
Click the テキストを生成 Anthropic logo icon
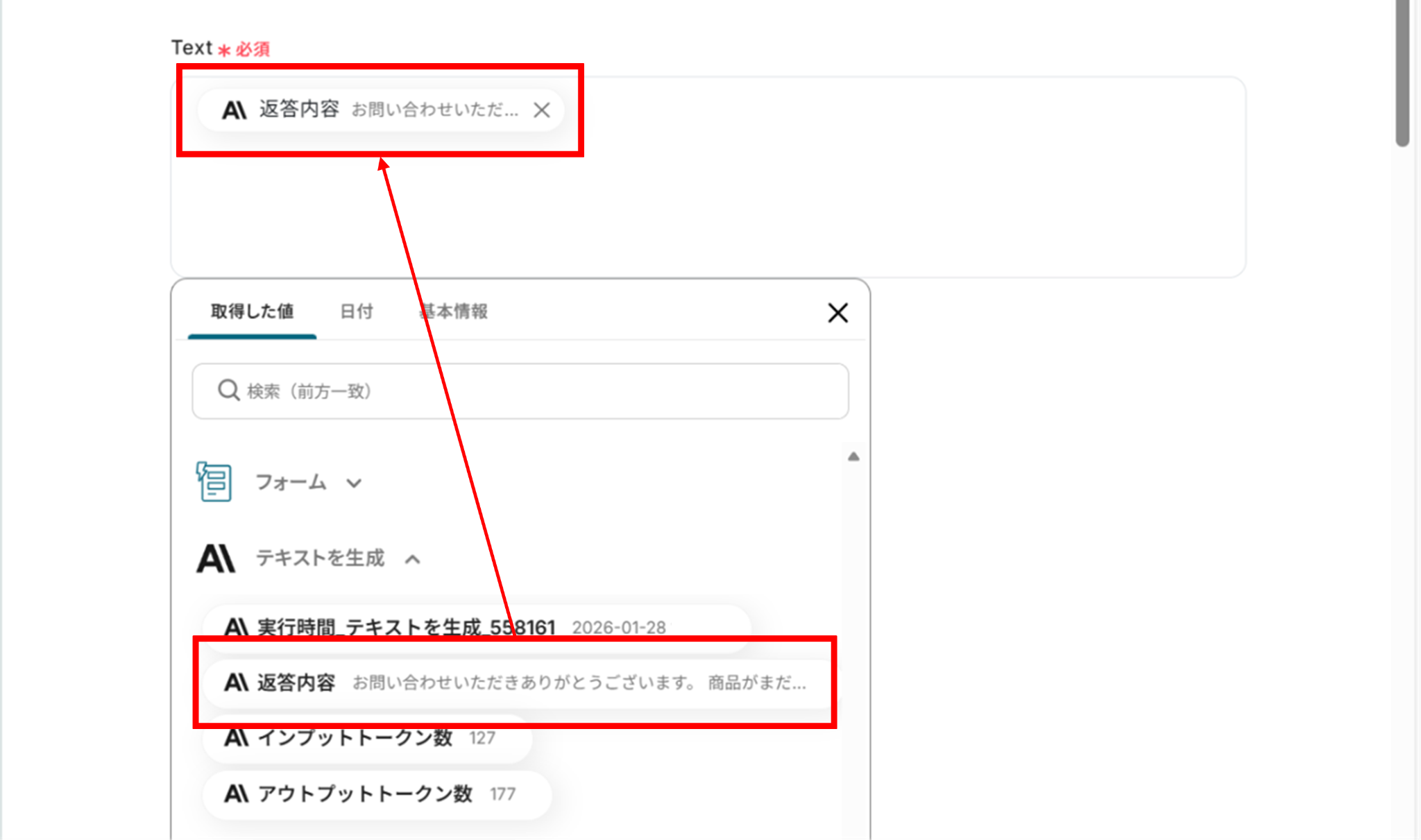216,558
